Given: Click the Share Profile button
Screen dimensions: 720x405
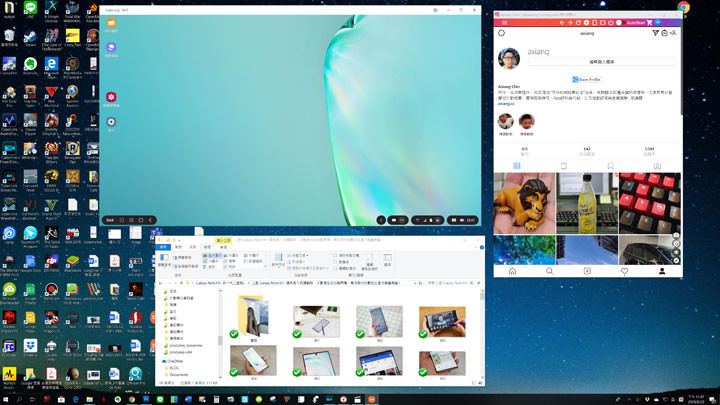Looking at the screenshot, I should tap(587, 79).
